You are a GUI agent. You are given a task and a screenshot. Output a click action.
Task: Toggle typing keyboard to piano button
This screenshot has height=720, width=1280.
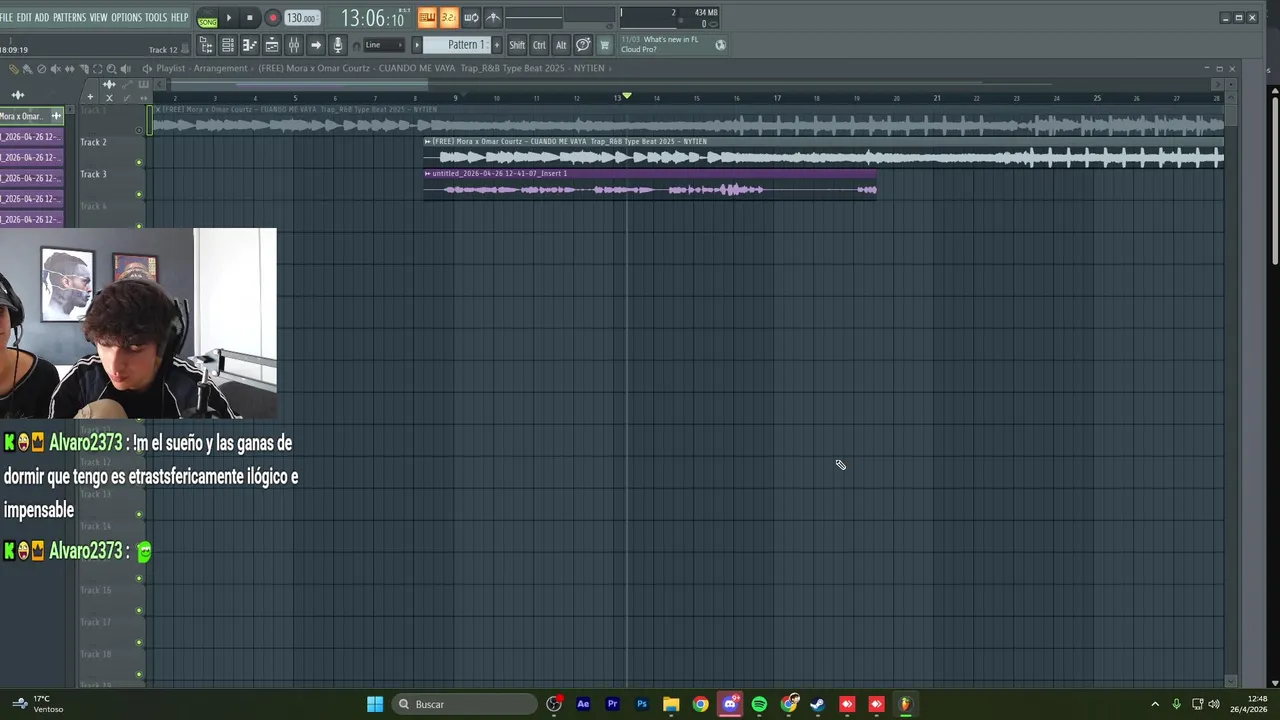(427, 17)
